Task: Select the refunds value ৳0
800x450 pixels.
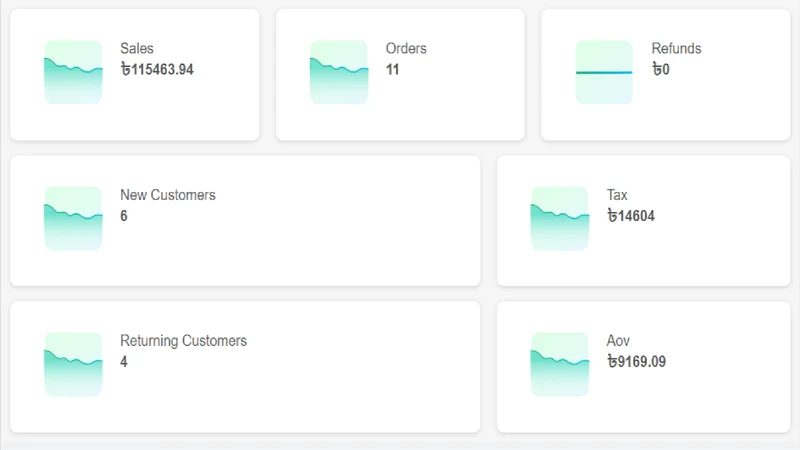Action: (661, 69)
